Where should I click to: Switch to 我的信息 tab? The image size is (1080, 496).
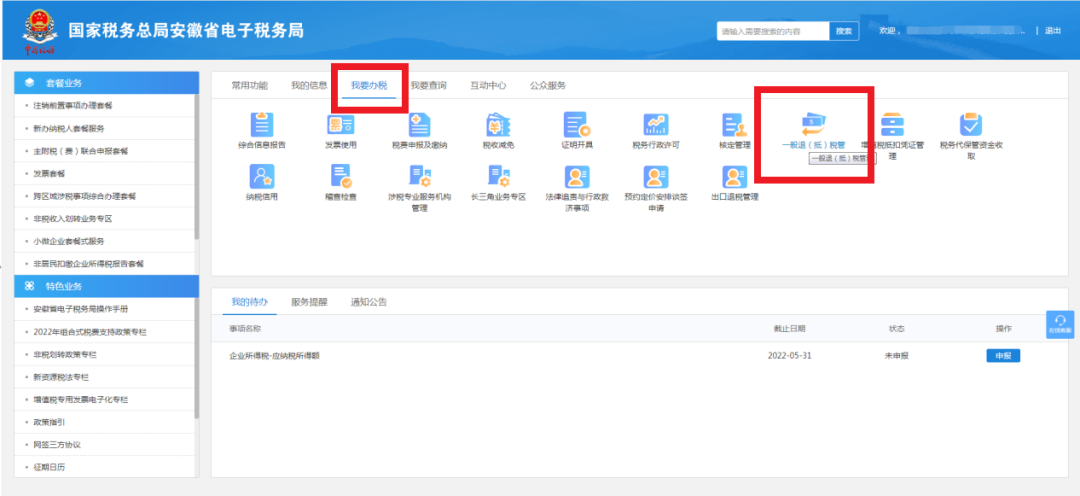click(309, 85)
